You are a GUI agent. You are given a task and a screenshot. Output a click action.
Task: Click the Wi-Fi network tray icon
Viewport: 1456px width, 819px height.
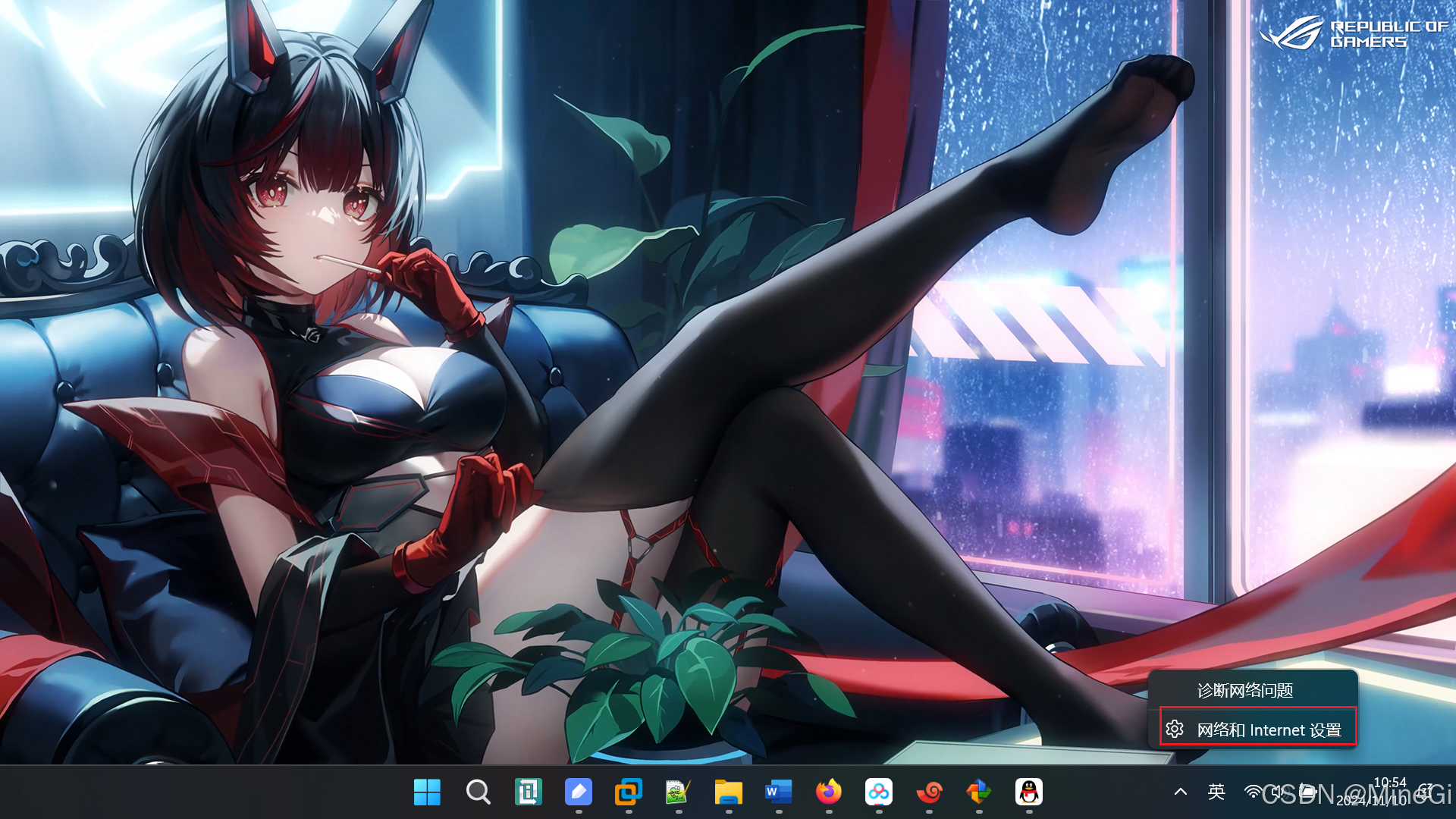pos(1254,792)
